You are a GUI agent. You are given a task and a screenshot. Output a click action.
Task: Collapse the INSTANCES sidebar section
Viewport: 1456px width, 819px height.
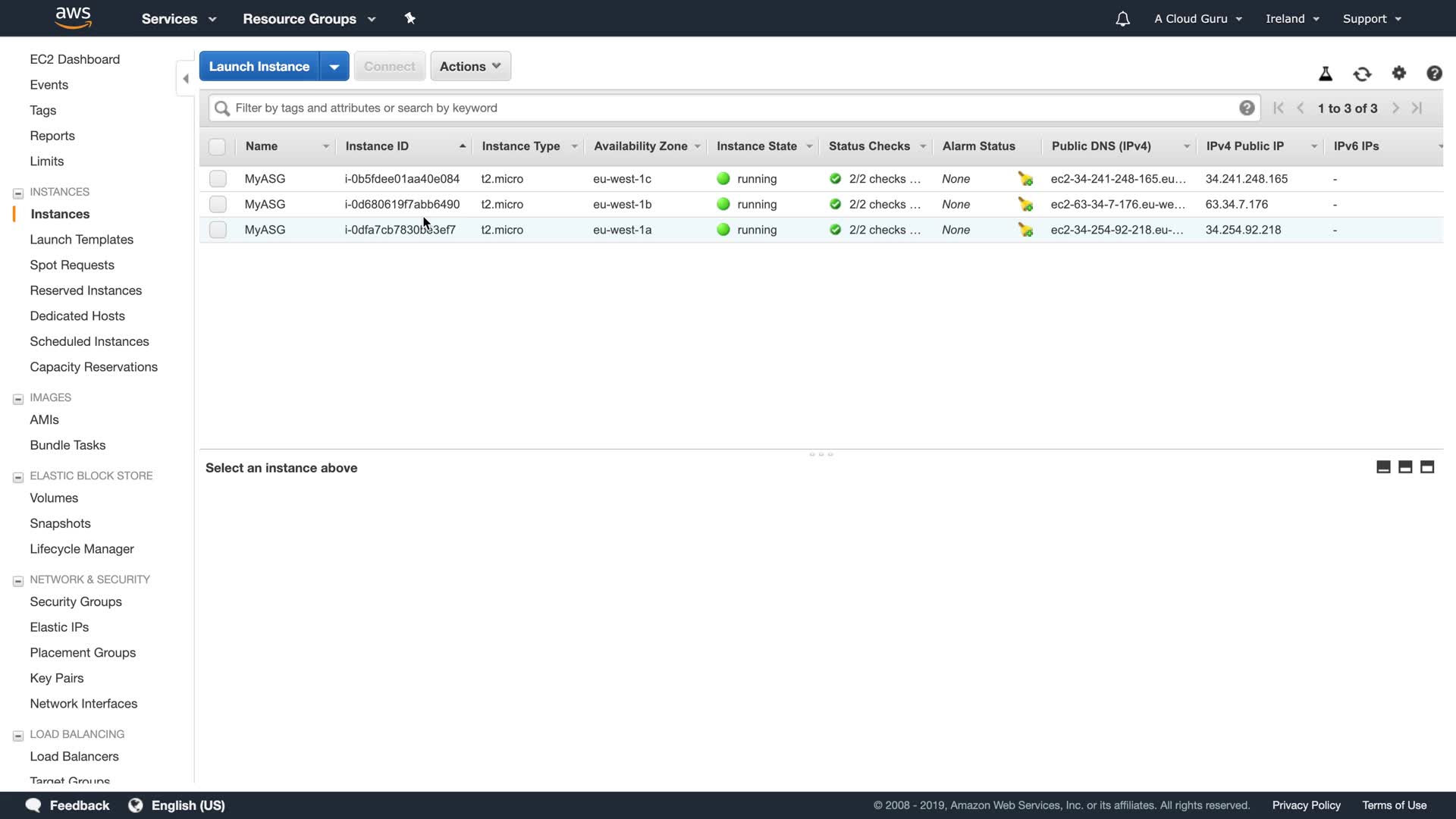[18, 193]
